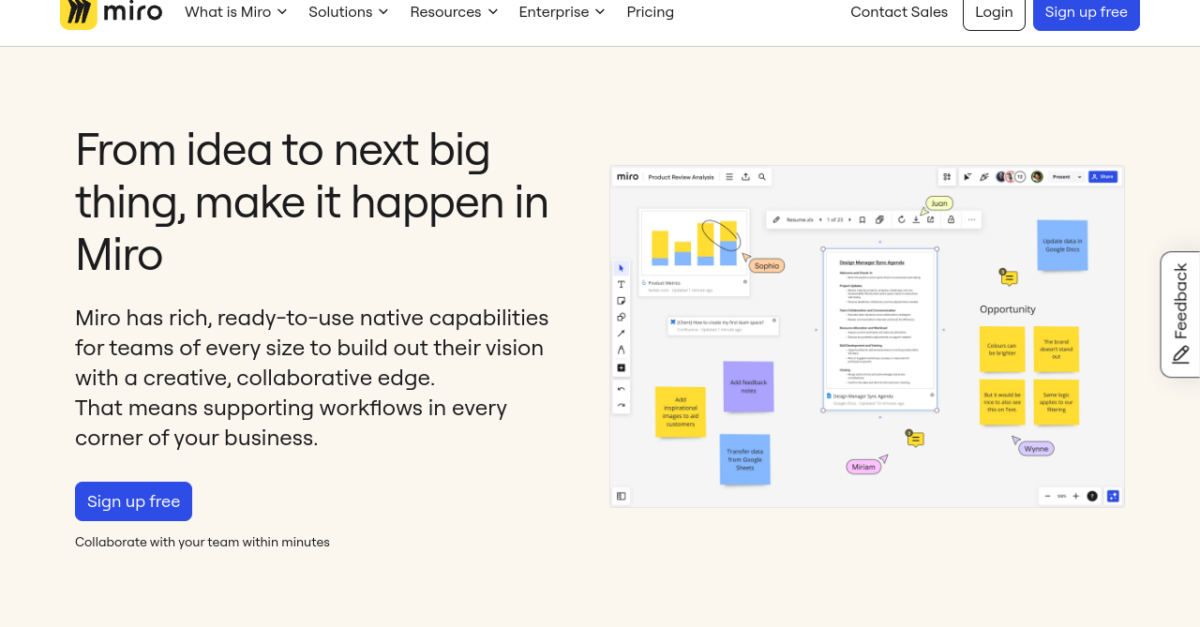Select Pricing in the navigation menu

pos(650,12)
